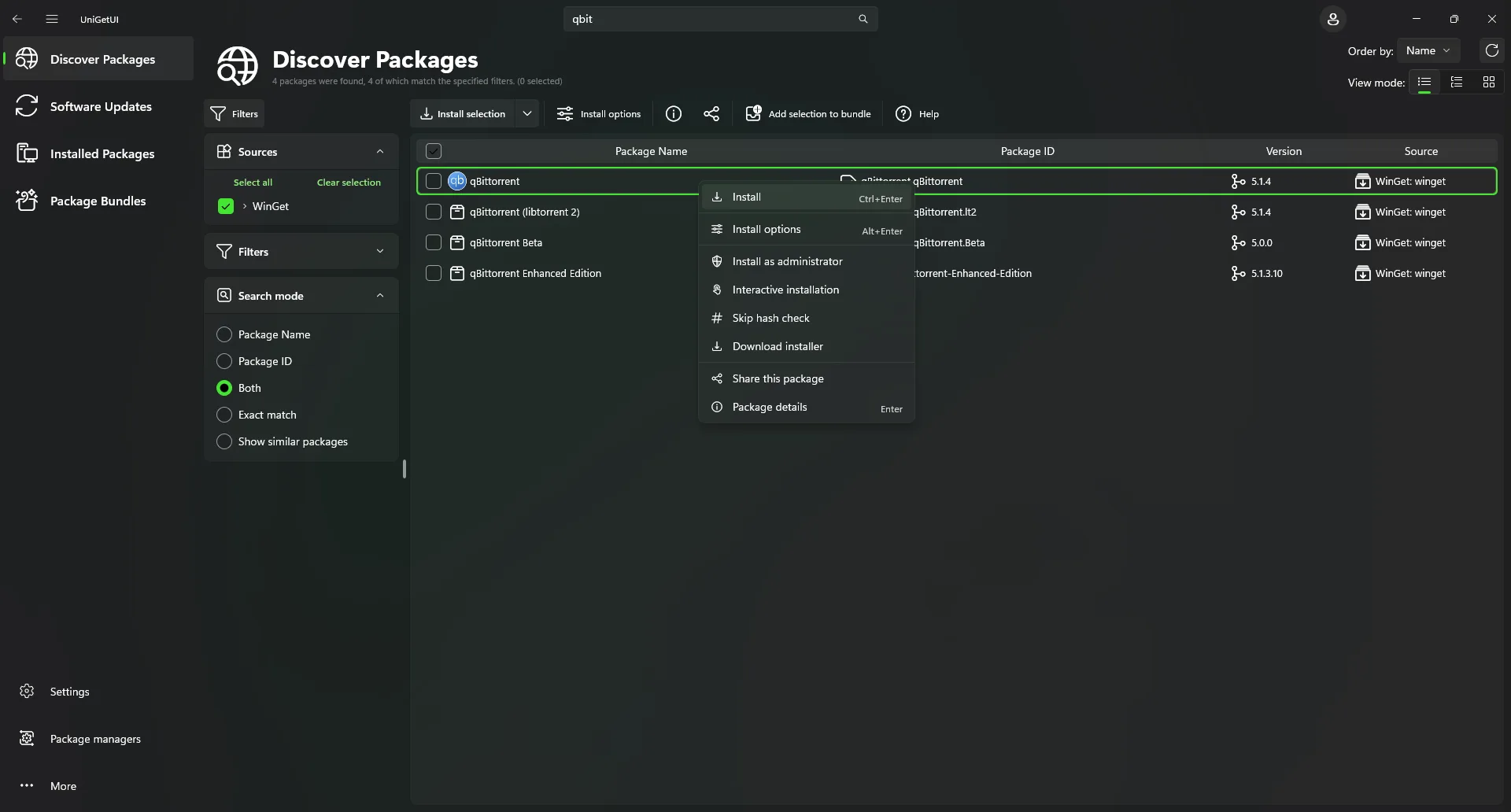
Task: Click Add selection to bundle button
Action: 808,114
